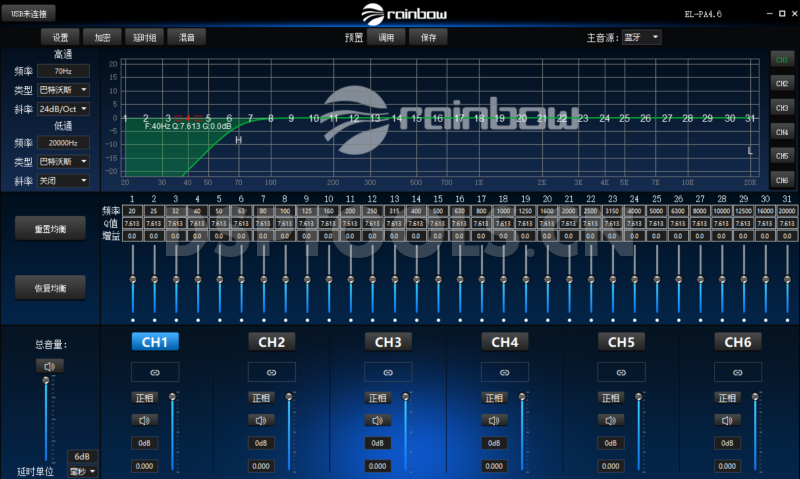Mute CH5 using its speaker icon
Image resolution: width=800 pixels, height=479 pixels.
[x=611, y=420]
